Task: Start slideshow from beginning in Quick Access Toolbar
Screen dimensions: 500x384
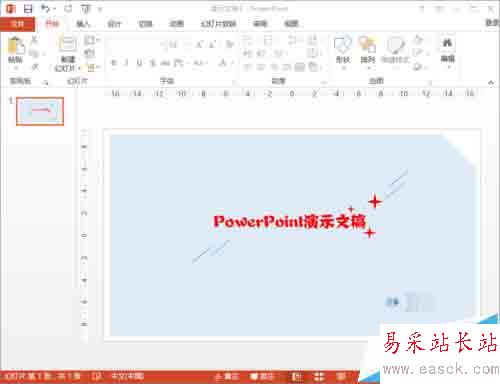Action: coord(86,9)
